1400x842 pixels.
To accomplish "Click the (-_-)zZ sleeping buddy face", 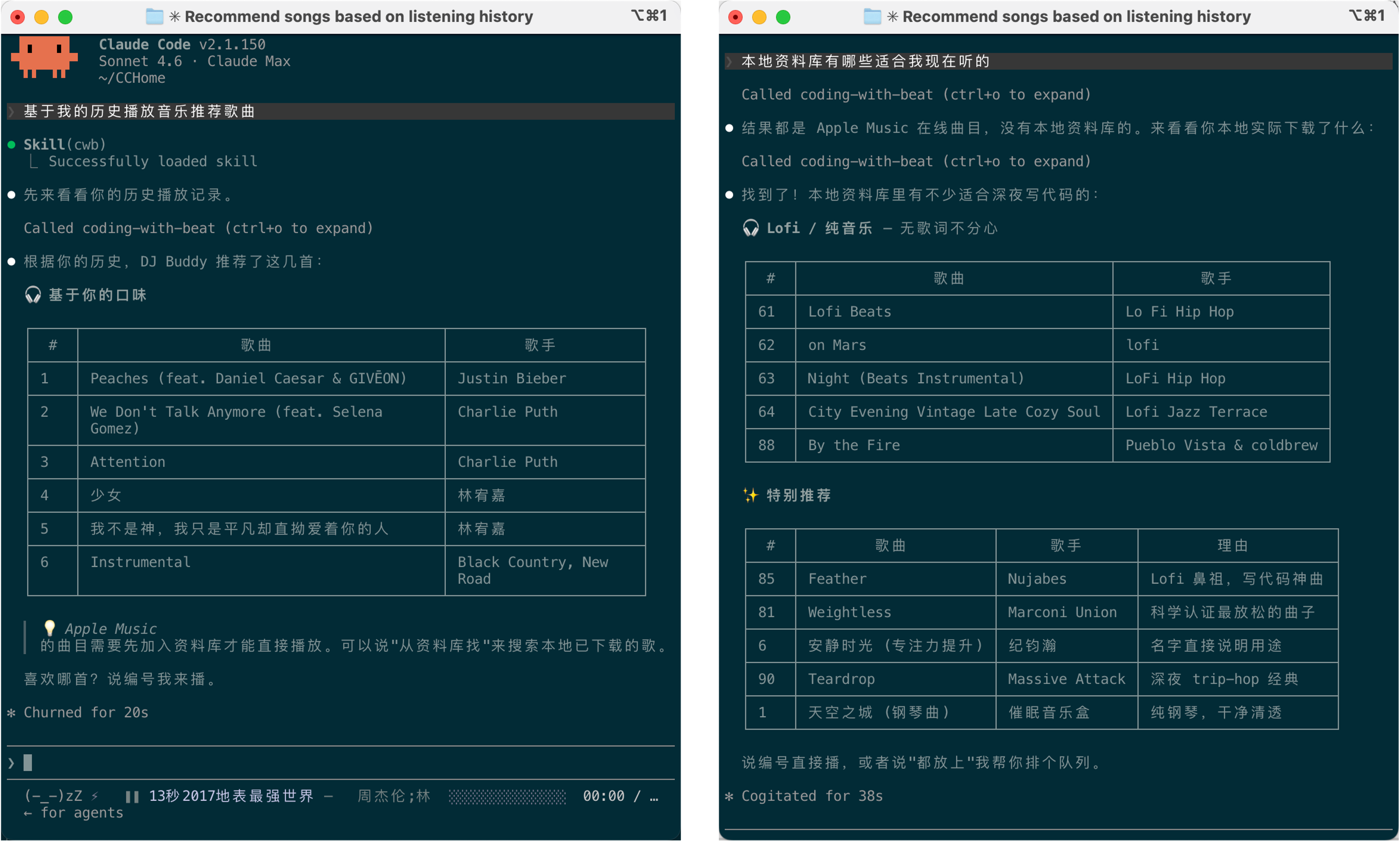I will 53,796.
